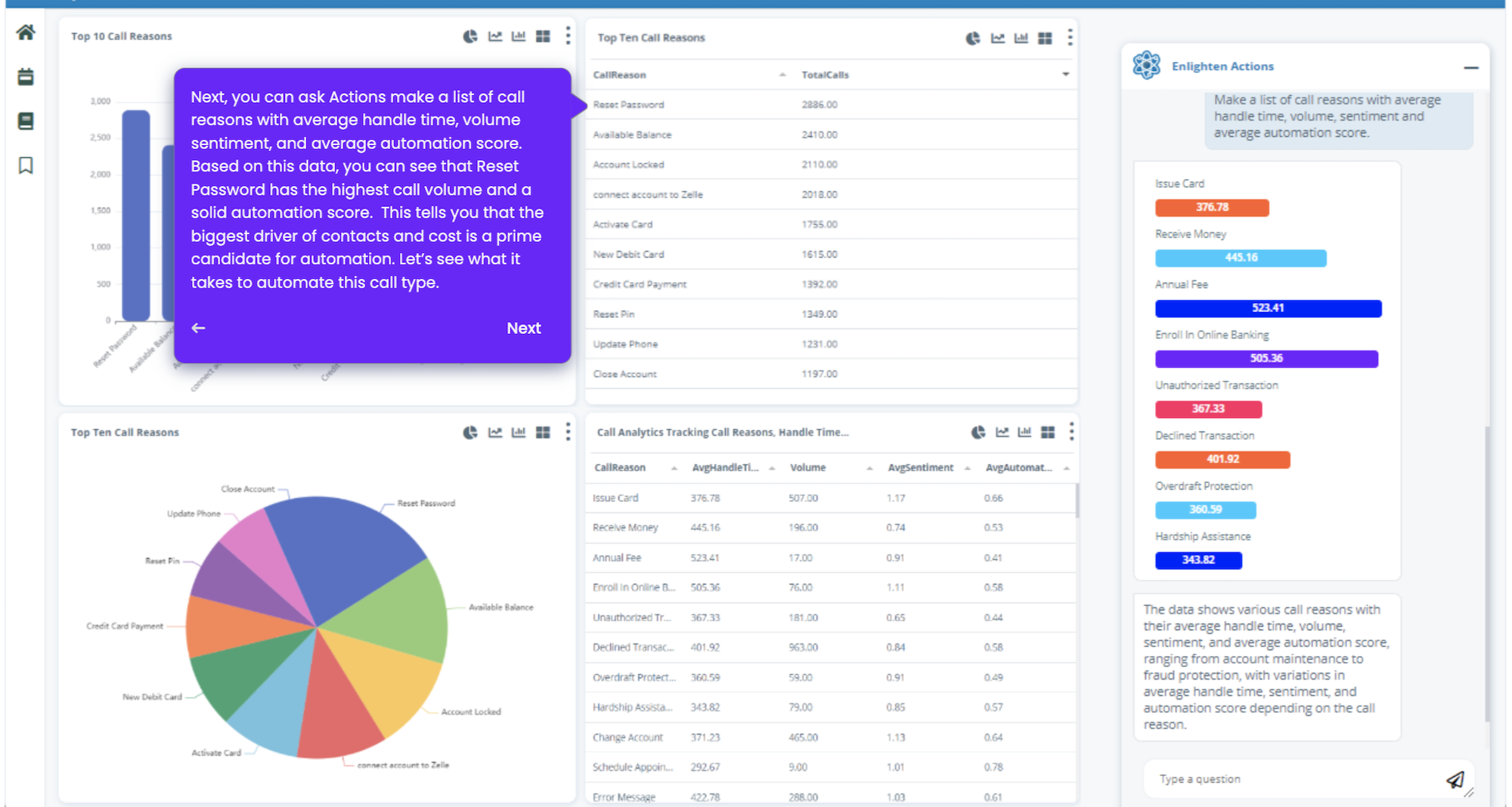Select Receive Money bar 445.16
Image resolution: width=1512 pixels, height=807 pixels.
(1241, 258)
